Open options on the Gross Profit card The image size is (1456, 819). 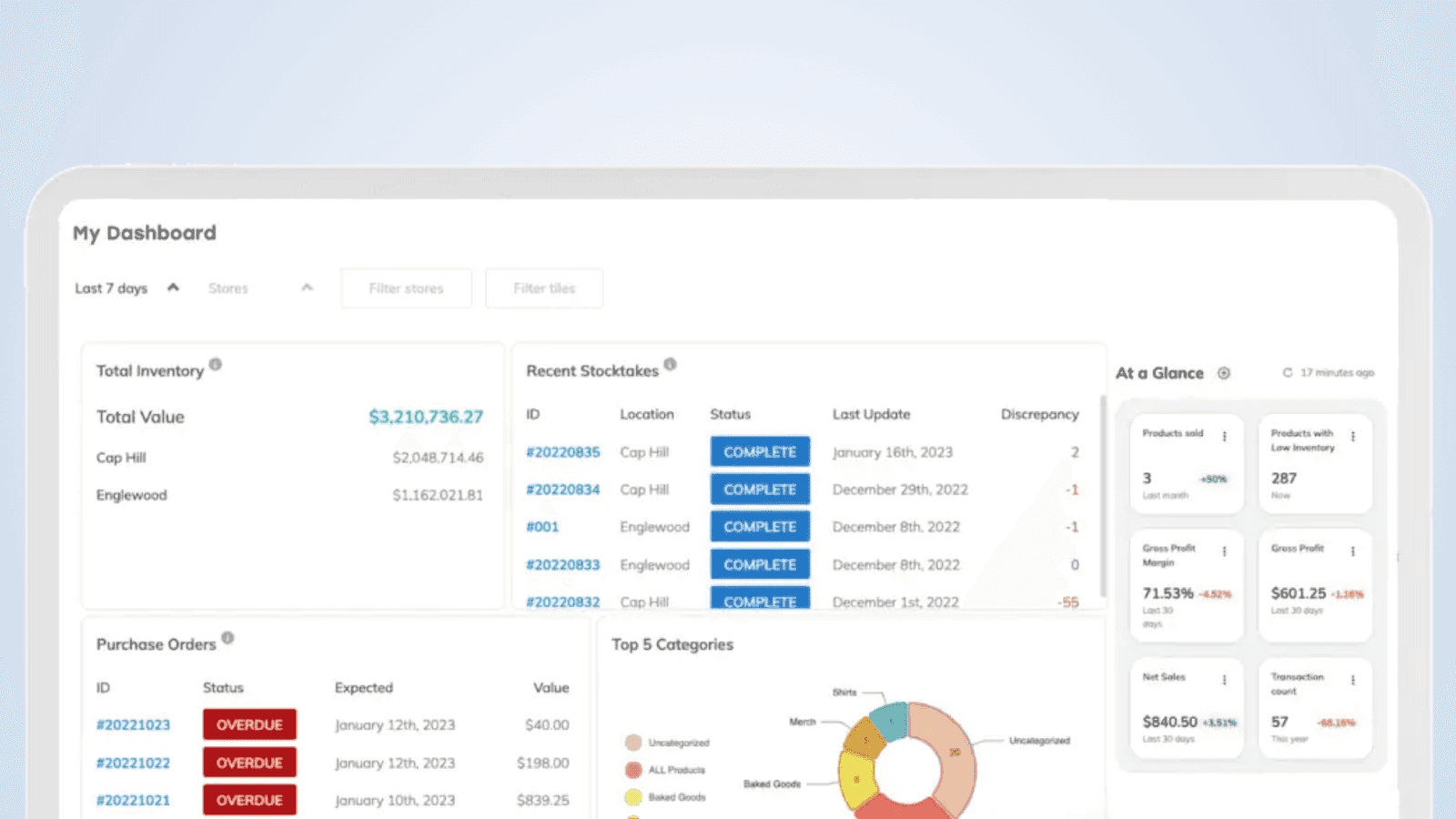click(x=1354, y=551)
